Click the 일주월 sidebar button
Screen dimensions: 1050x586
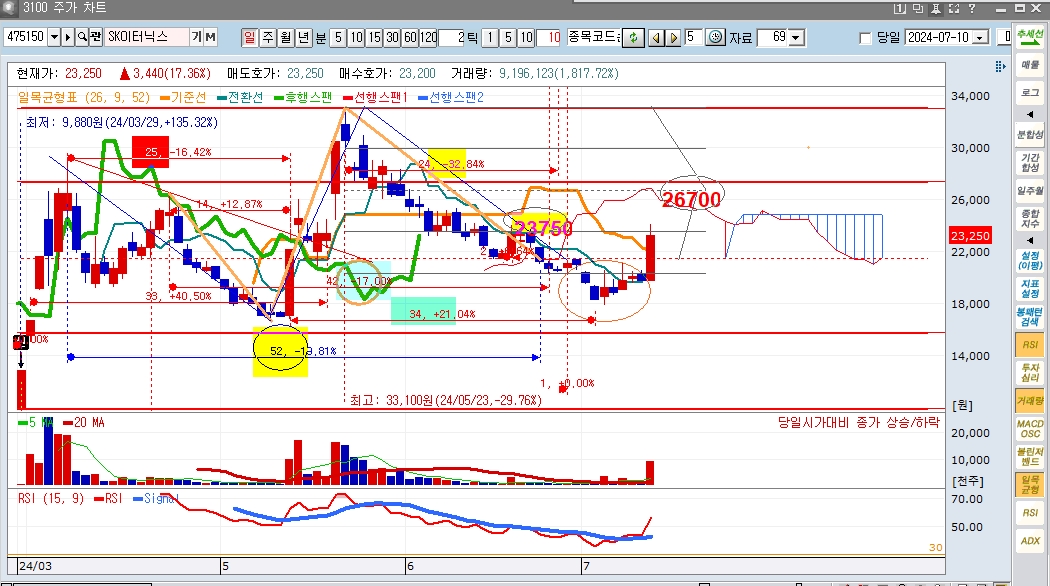coord(1030,191)
